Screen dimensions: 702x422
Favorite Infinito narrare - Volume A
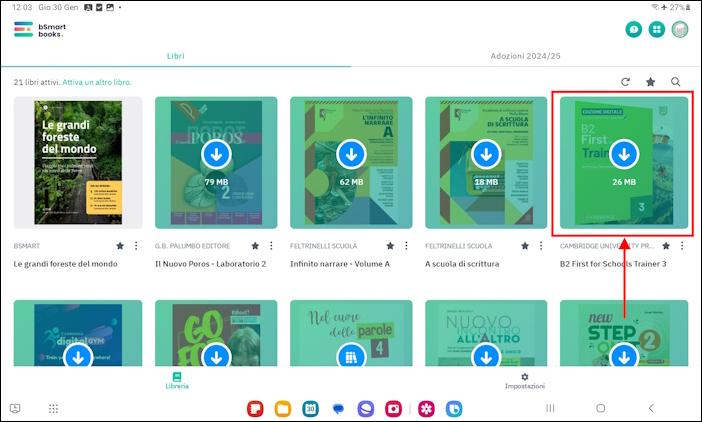(390, 246)
